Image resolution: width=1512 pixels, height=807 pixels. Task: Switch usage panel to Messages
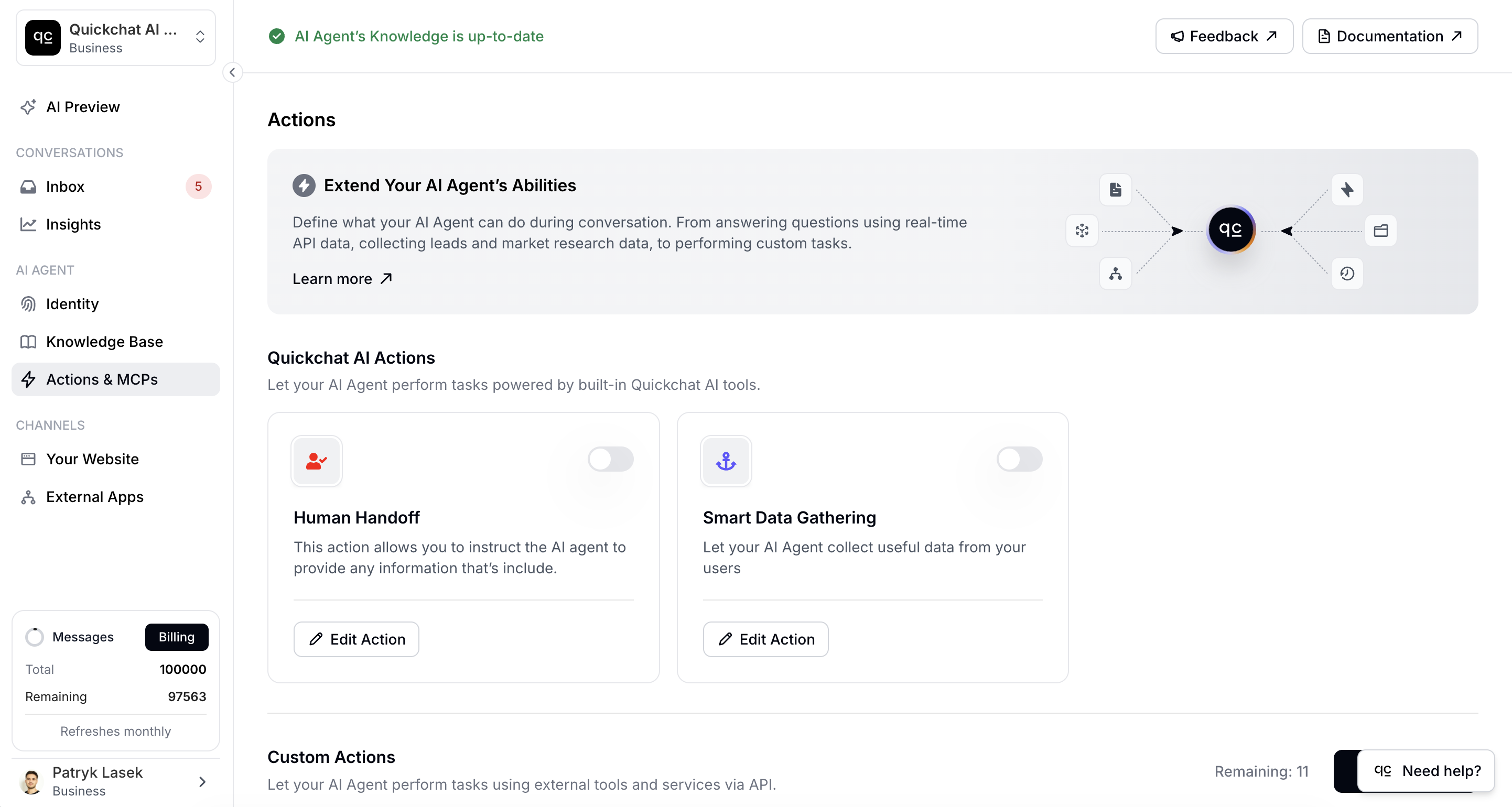[x=82, y=637]
